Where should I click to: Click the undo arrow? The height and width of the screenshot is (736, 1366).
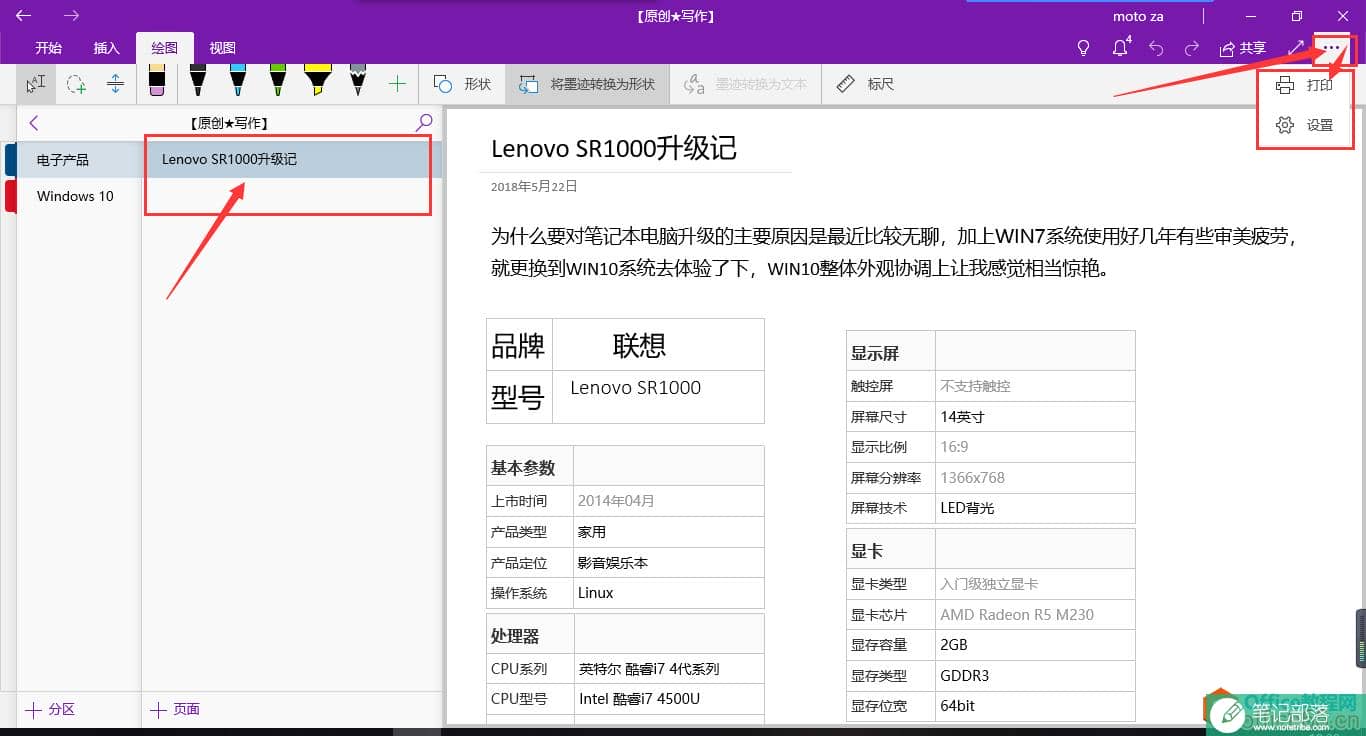(x=1156, y=48)
